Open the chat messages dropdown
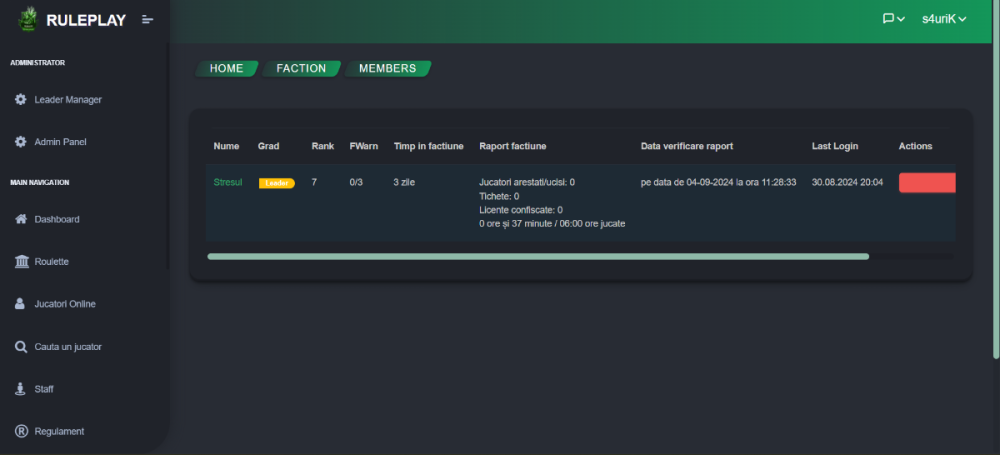 [893, 19]
